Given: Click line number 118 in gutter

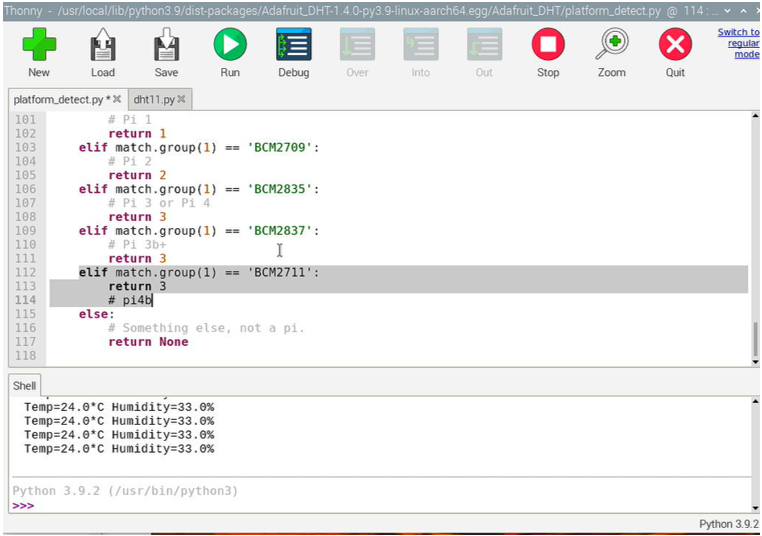Looking at the screenshot, I should tap(25, 356).
